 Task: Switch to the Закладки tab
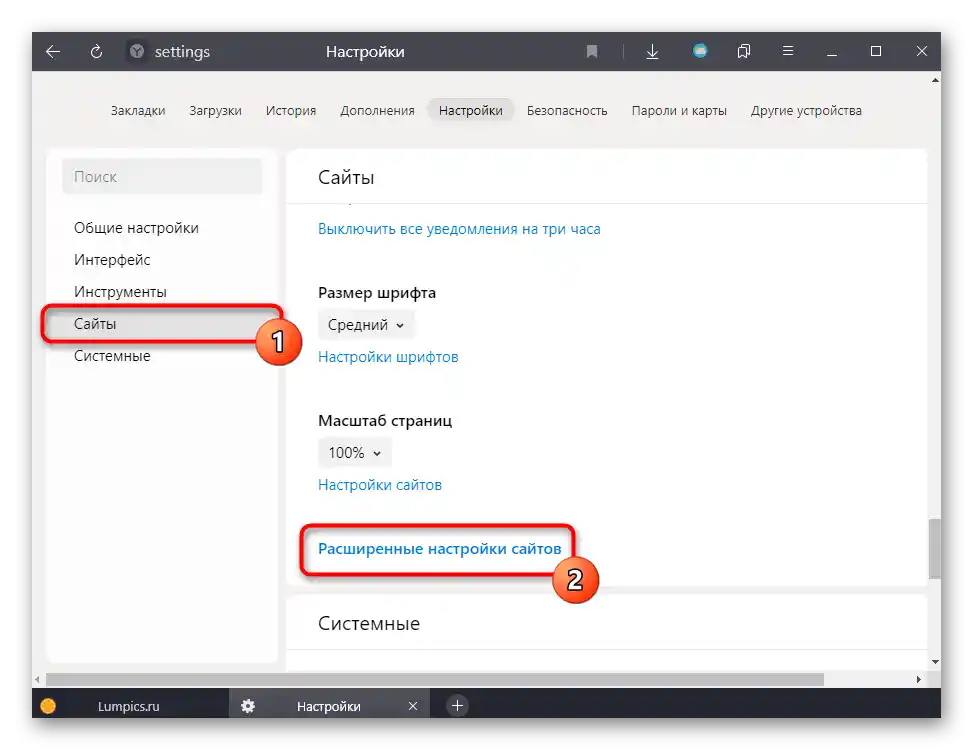point(138,110)
